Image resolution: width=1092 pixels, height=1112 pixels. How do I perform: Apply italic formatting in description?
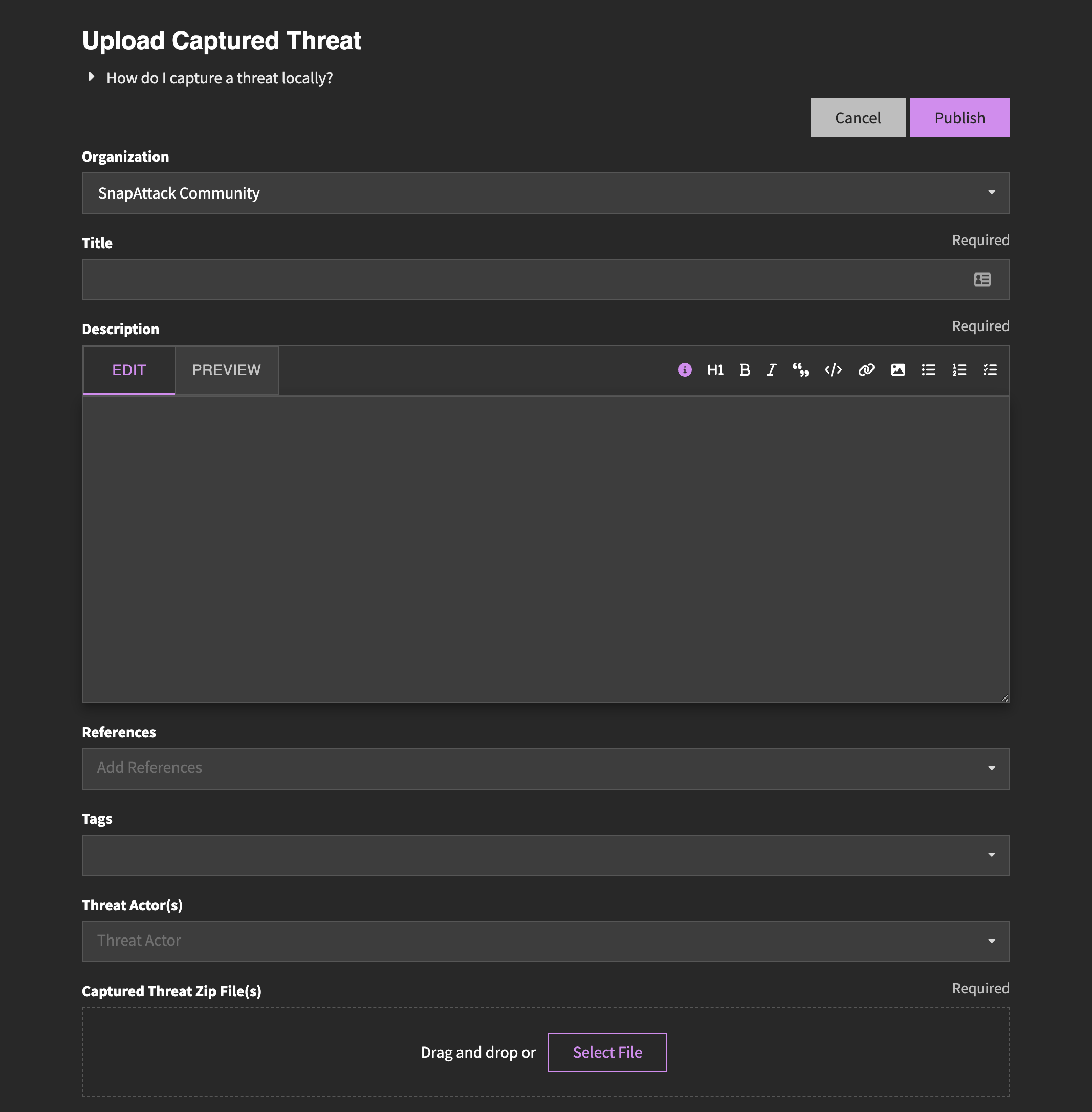771,370
